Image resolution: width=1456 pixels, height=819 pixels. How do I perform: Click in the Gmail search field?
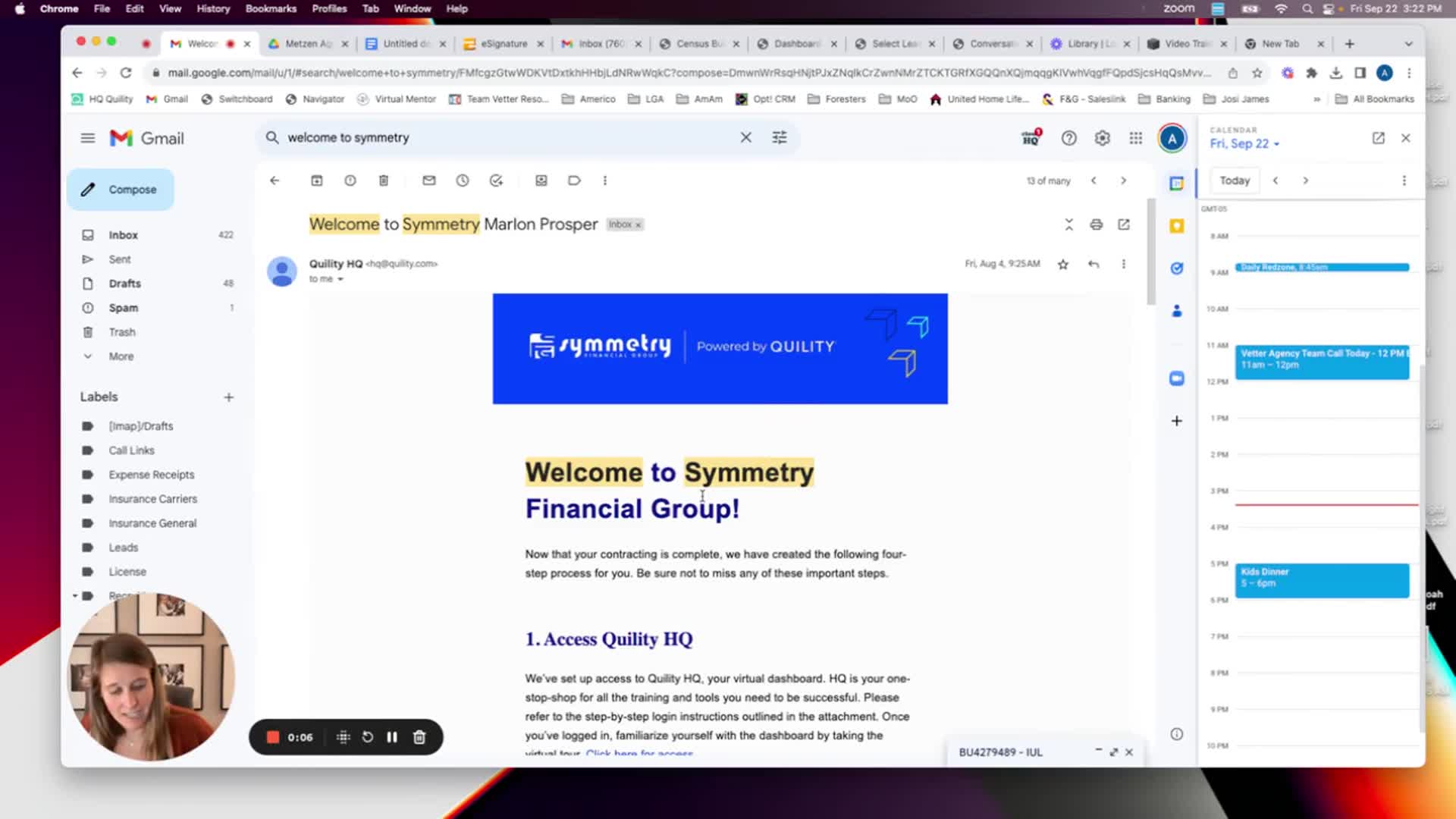click(x=508, y=137)
